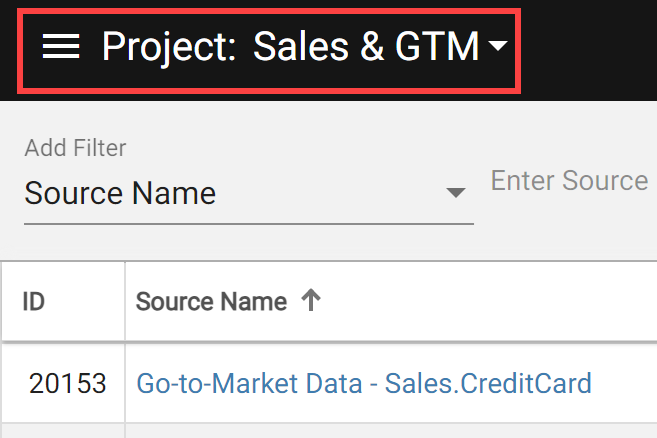This screenshot has height=438, width=657.
Task: Click blank cell area right of Source Name header
Action: pos(486,301)
